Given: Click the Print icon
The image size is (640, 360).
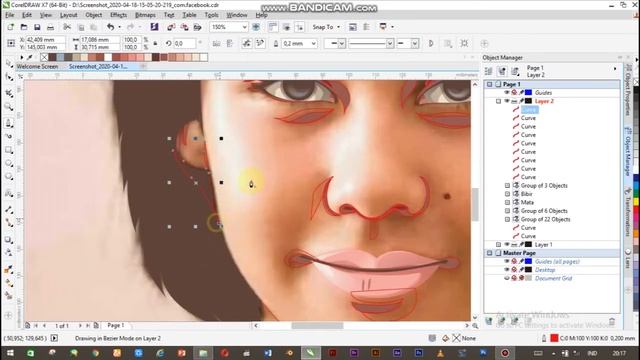Looking at the screenshot, I should (50, 27).
